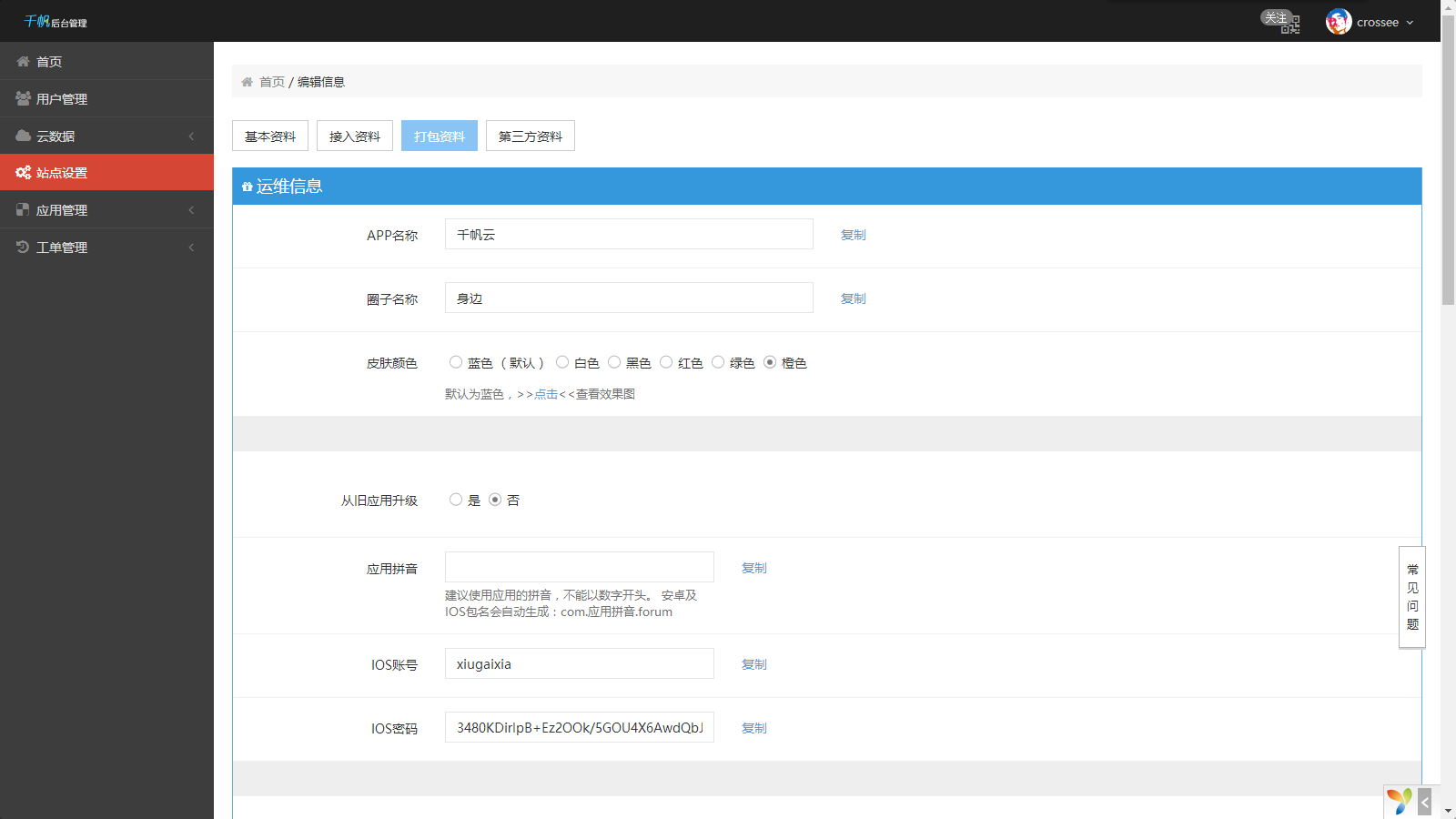
Task: Click the IOS账号 input field
Action: pyautogui.click(x=580, y=663)
